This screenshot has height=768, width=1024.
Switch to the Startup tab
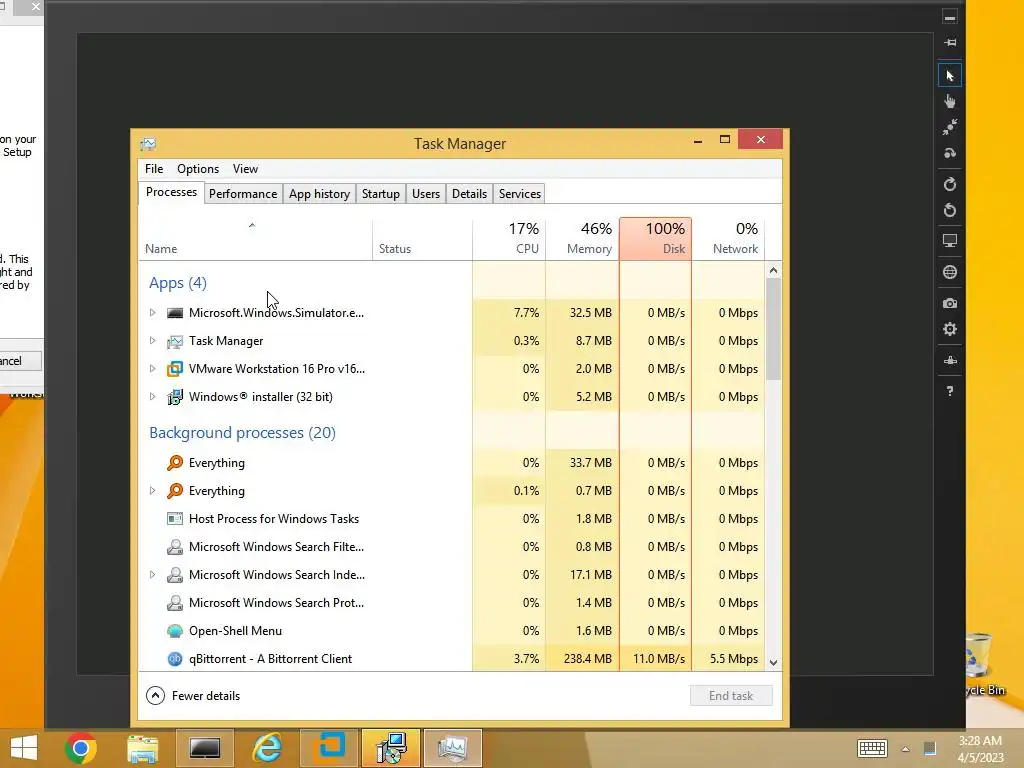[x=381, y=194]
